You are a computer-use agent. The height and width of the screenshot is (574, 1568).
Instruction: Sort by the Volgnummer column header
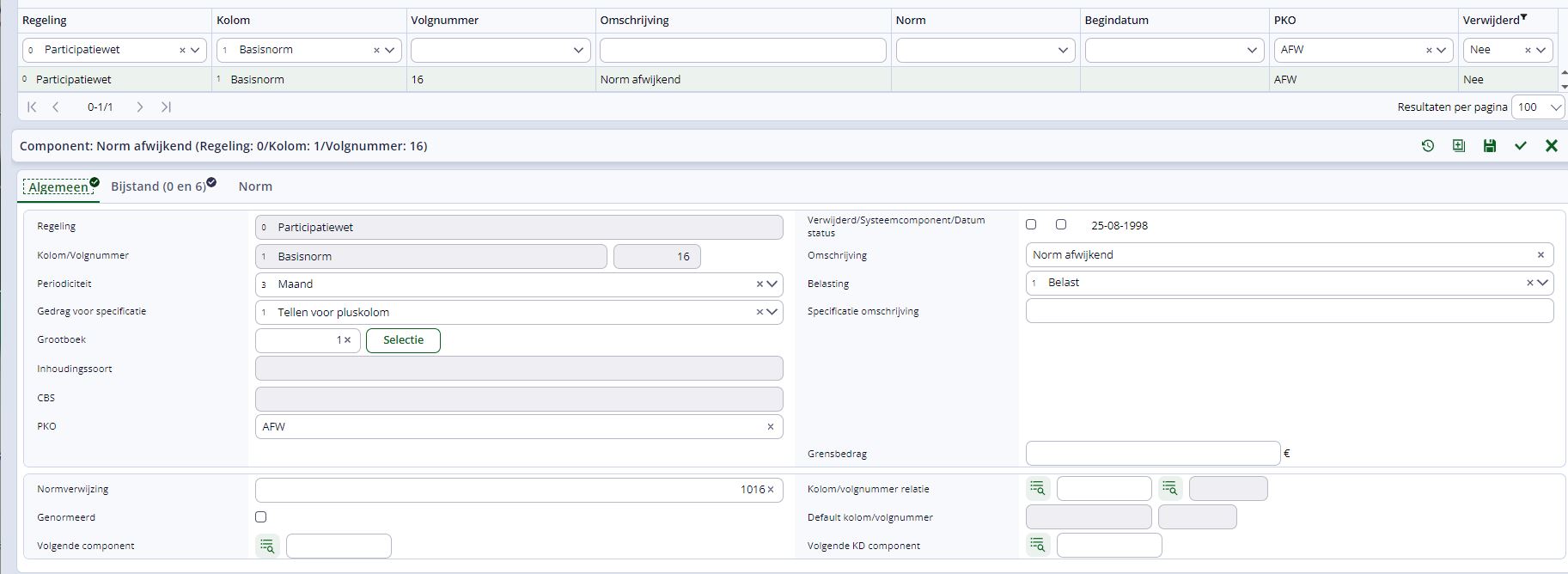tap(444, 21)
